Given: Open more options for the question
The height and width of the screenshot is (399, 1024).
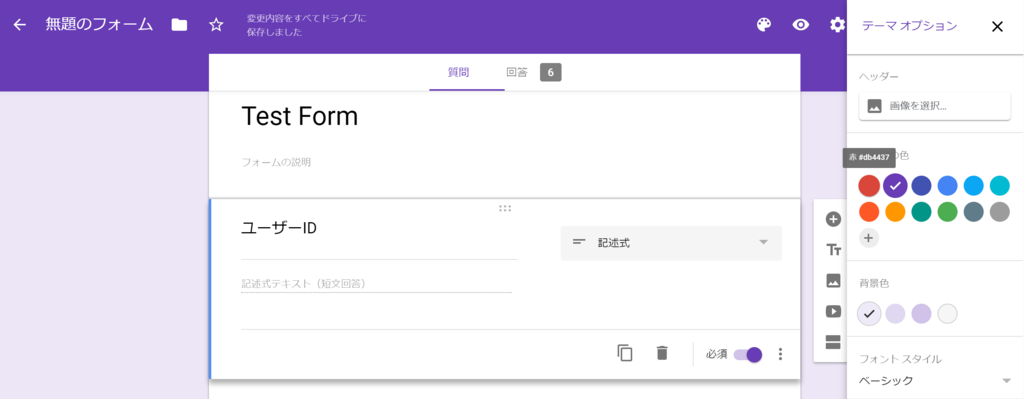Looking at the screenshot, I should click(780, 354).
